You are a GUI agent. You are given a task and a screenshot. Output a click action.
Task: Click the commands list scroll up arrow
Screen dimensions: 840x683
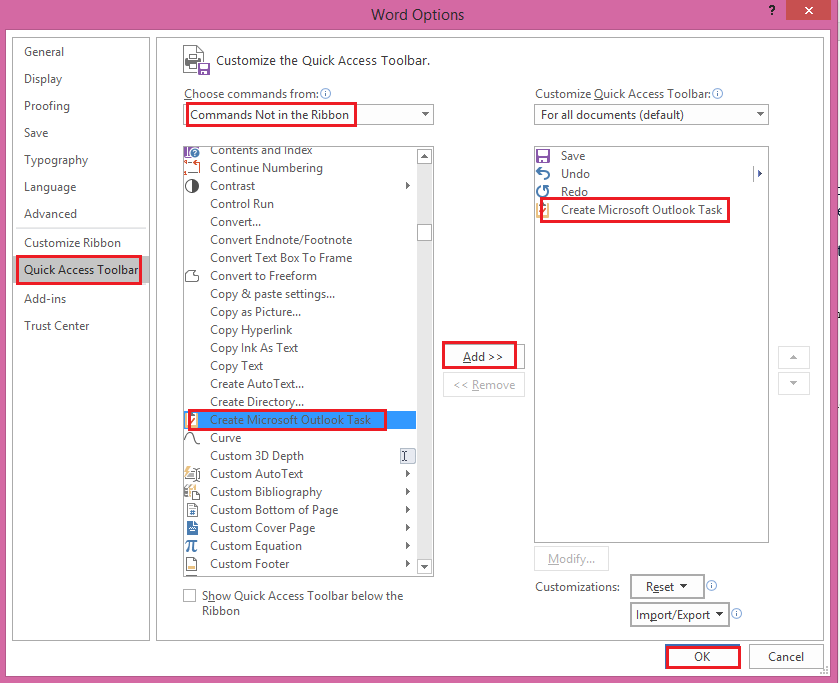click(x=424, y=156)
